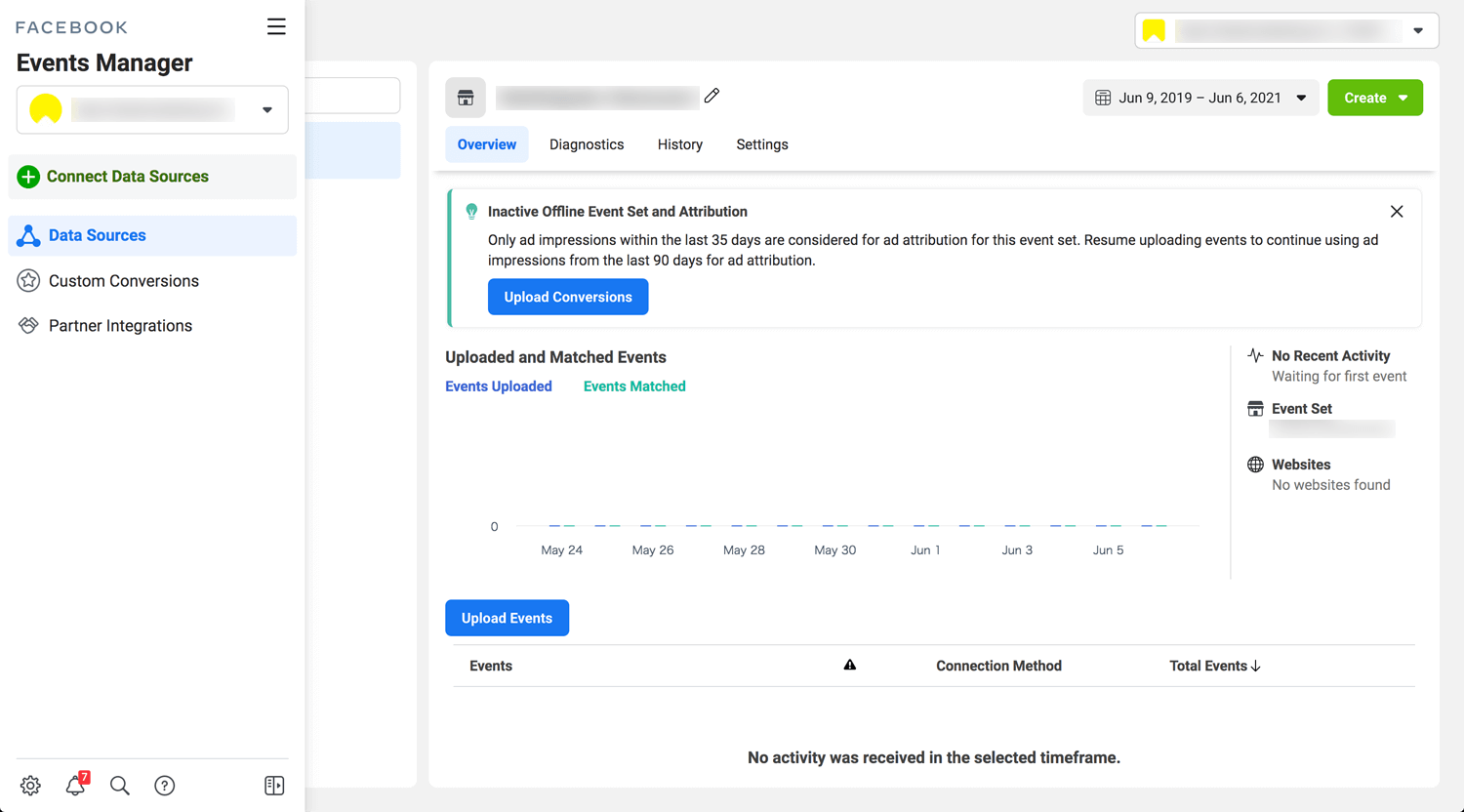
Task: Open the hamburger menu beside Facebook logo
Action: pyautogui.click(x=276, y=26)
